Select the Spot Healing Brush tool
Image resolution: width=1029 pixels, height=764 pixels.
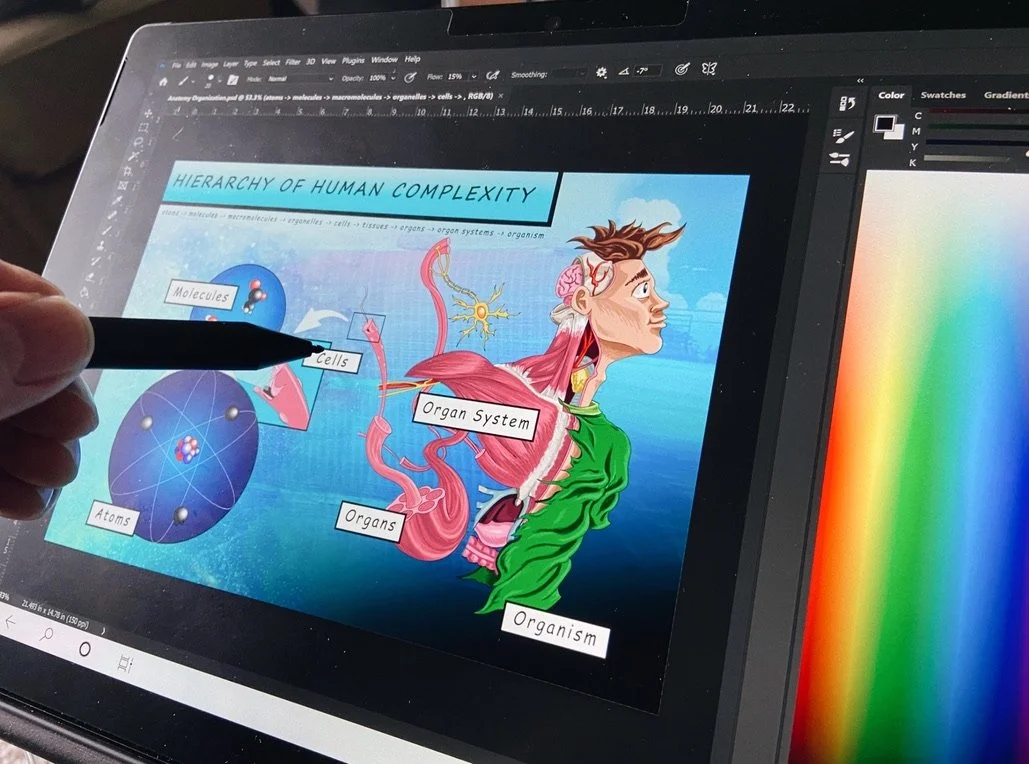(113, 215)
